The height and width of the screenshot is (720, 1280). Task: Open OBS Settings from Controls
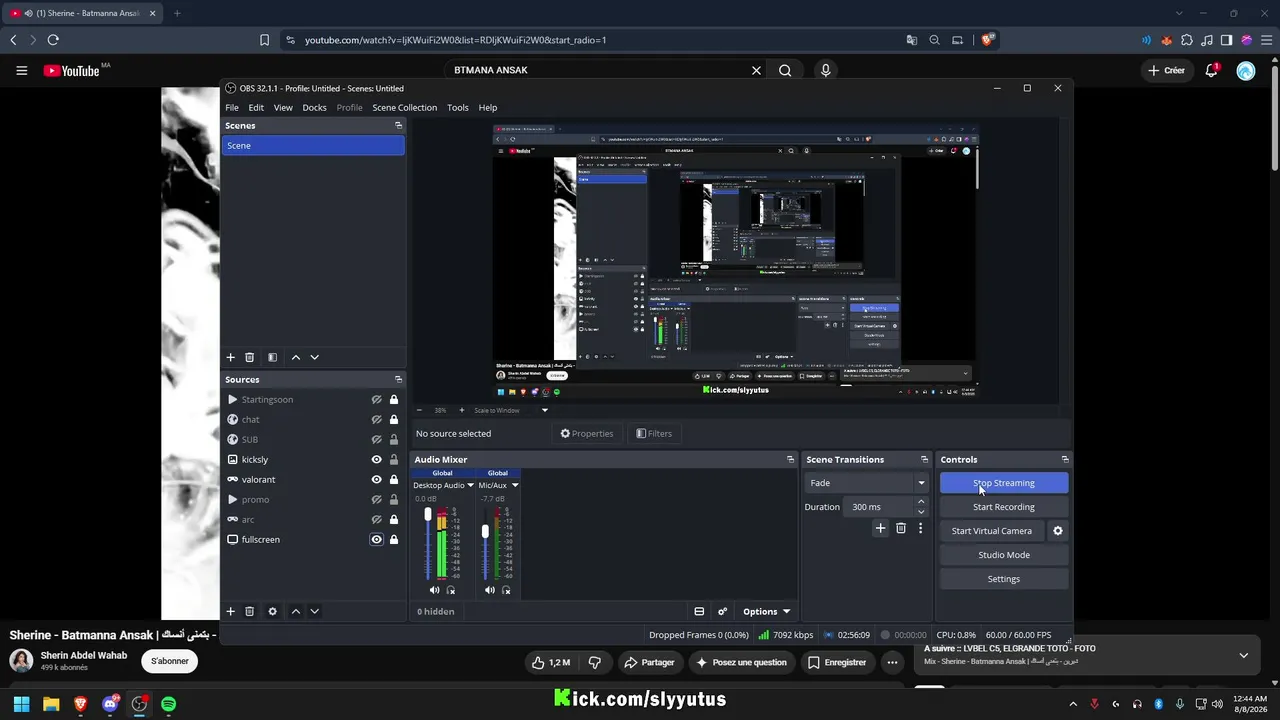[1004, 579]
